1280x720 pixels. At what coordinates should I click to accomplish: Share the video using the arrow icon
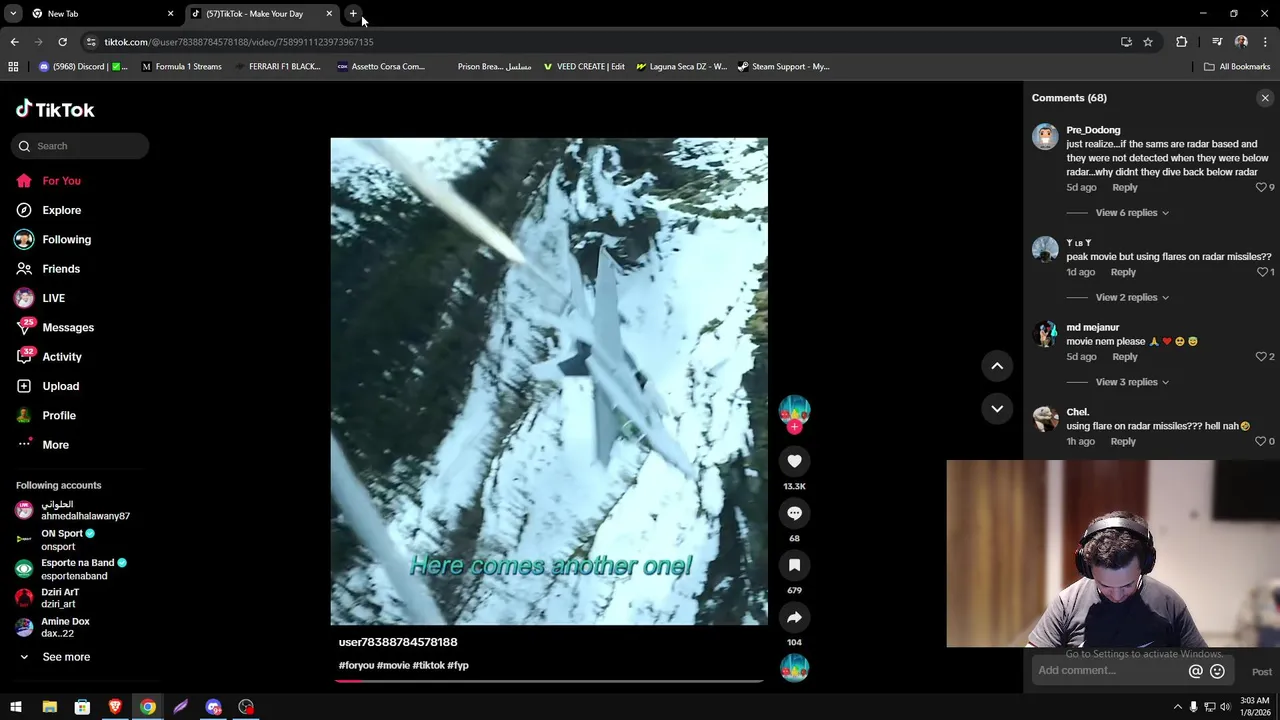coord(794,617)
